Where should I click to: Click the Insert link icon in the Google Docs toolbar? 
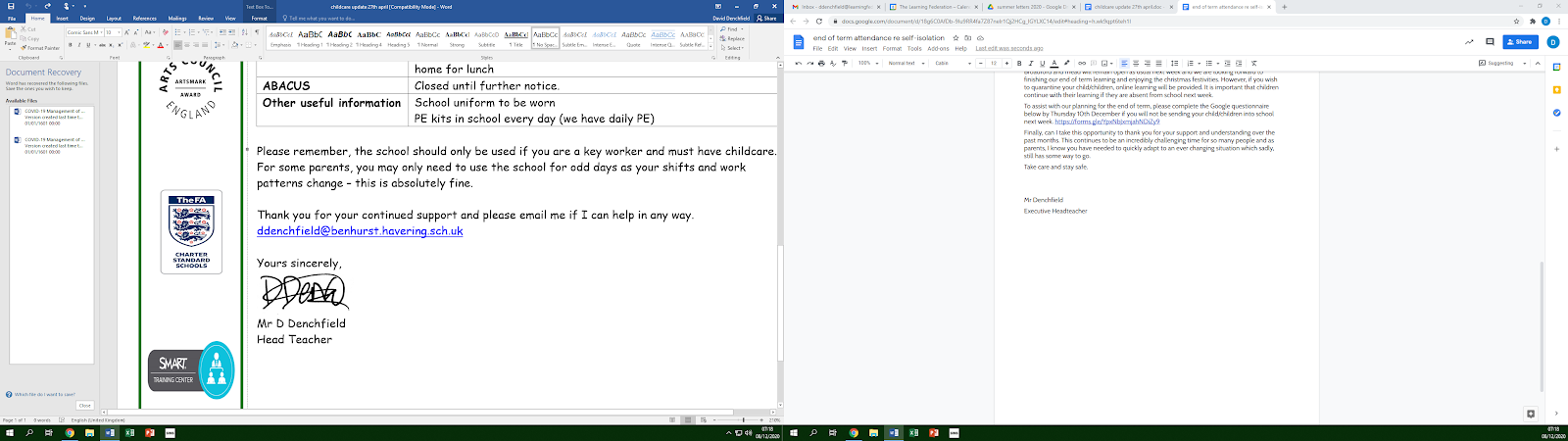tap(1082, 63)
